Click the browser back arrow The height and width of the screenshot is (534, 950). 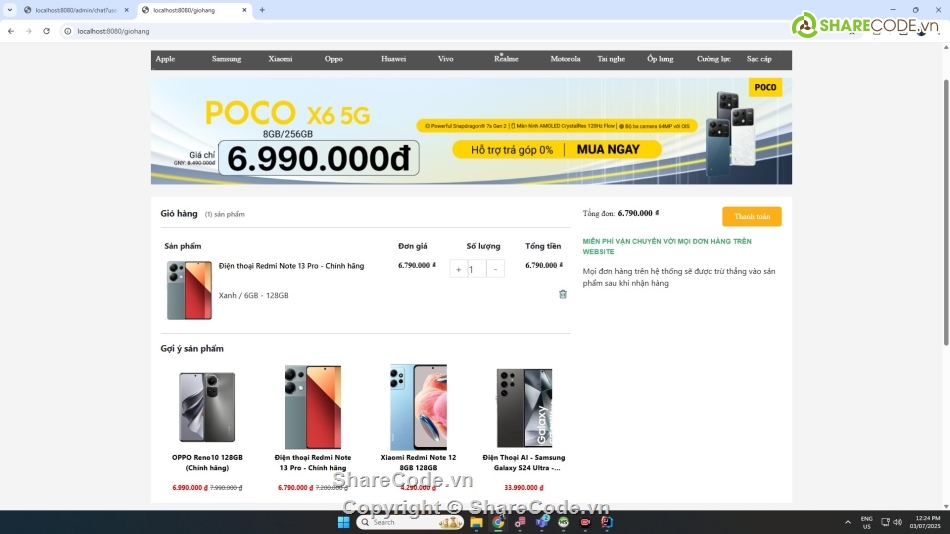pyautogui.click(x=11, y=31)
